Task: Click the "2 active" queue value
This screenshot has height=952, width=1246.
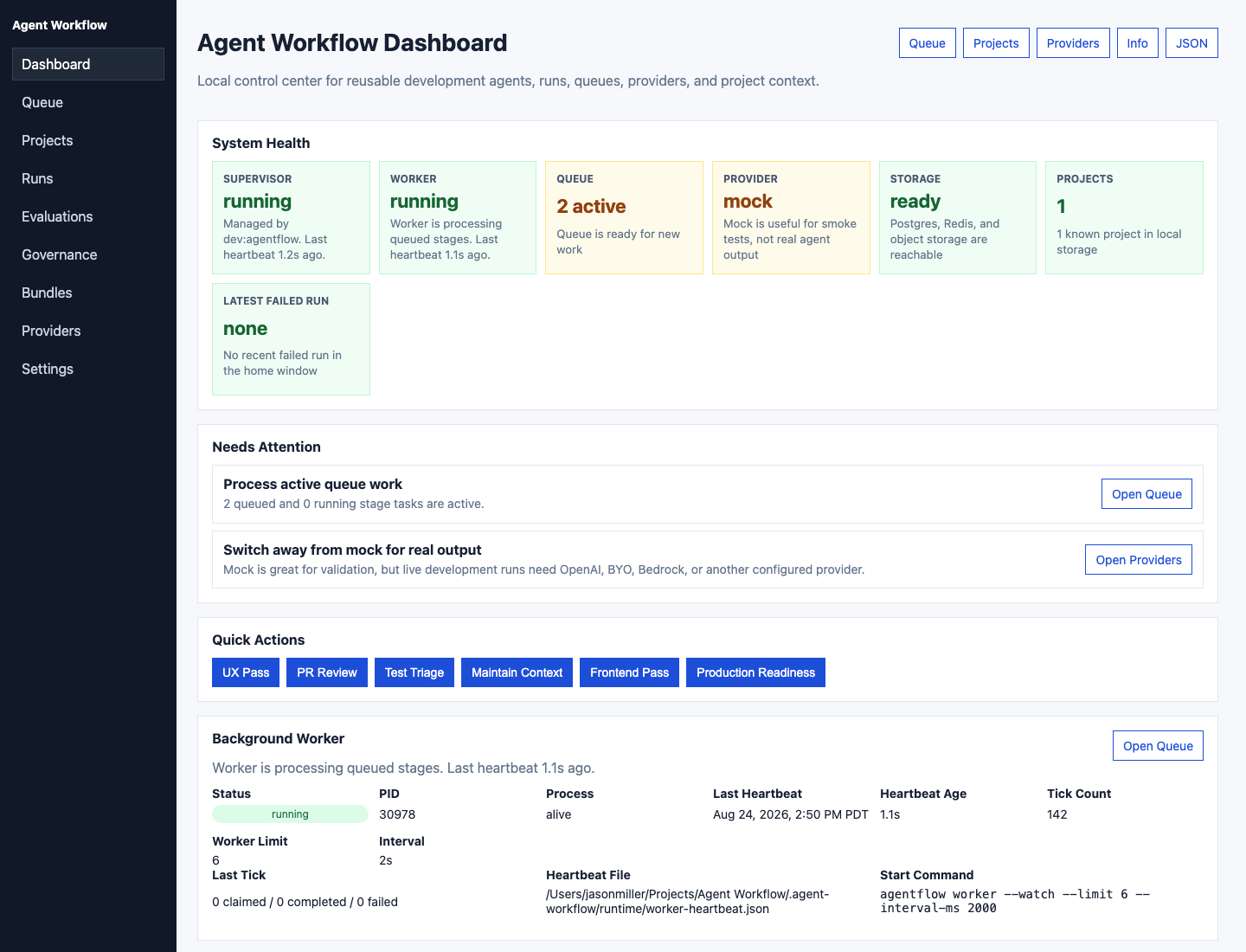Action: click(591, 206)
